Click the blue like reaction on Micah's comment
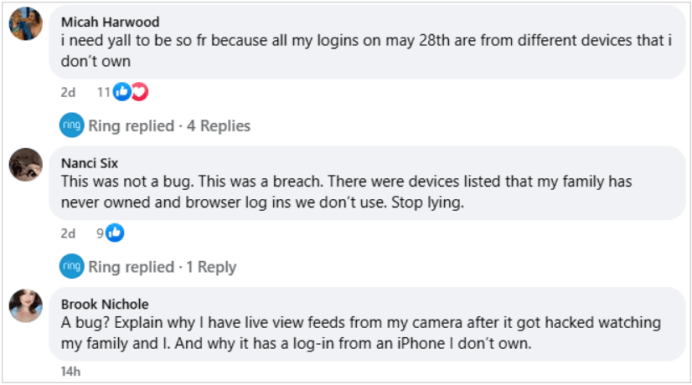The width and height of the screenshot is (692, 385). (122, 92)
